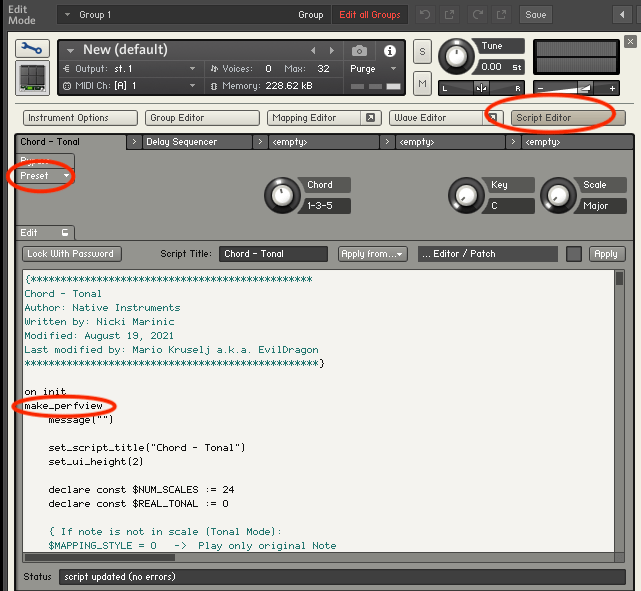Click the wrench edit mode icon

point(32,47)
